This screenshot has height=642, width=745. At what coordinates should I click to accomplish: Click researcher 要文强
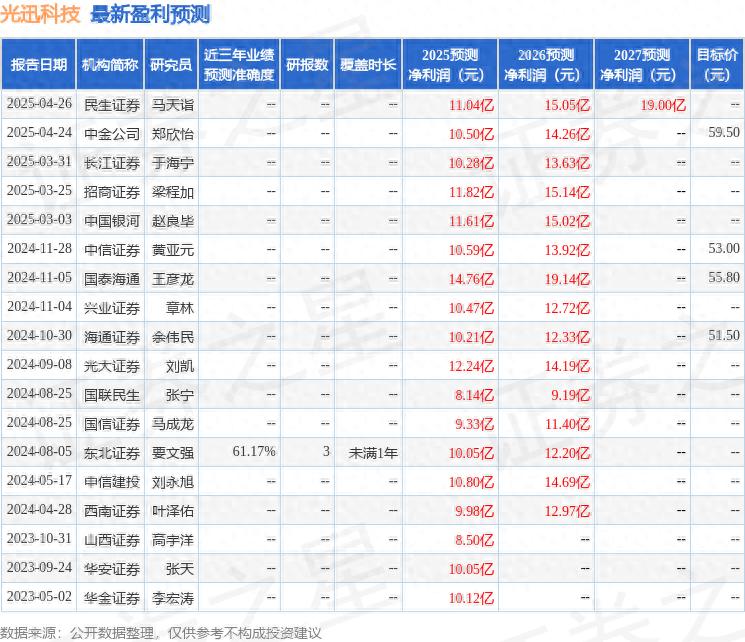tap(172, 452)
